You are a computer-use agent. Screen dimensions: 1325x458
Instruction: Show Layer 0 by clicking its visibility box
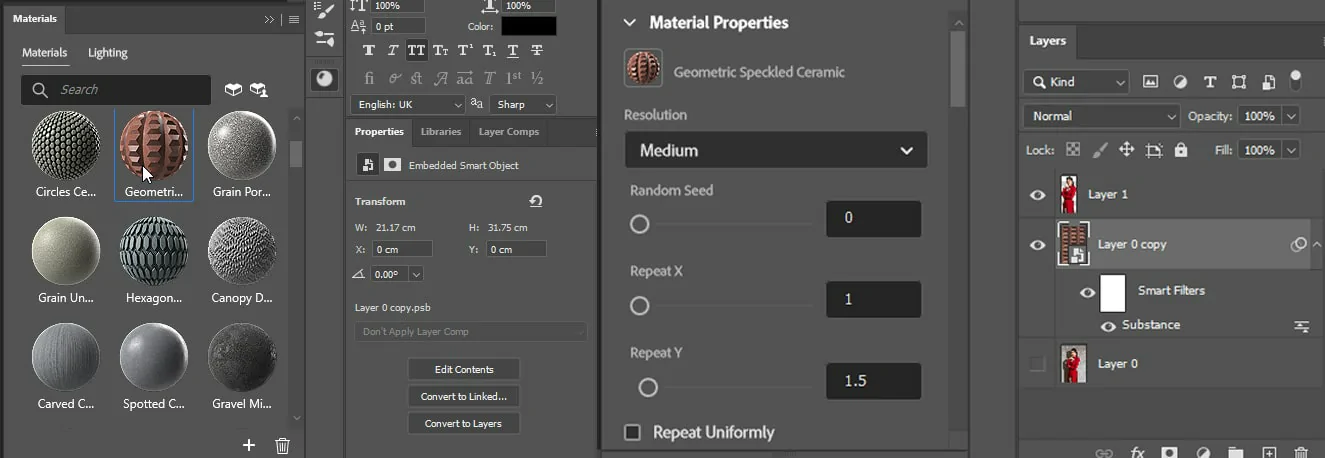tap(1037, 364)
